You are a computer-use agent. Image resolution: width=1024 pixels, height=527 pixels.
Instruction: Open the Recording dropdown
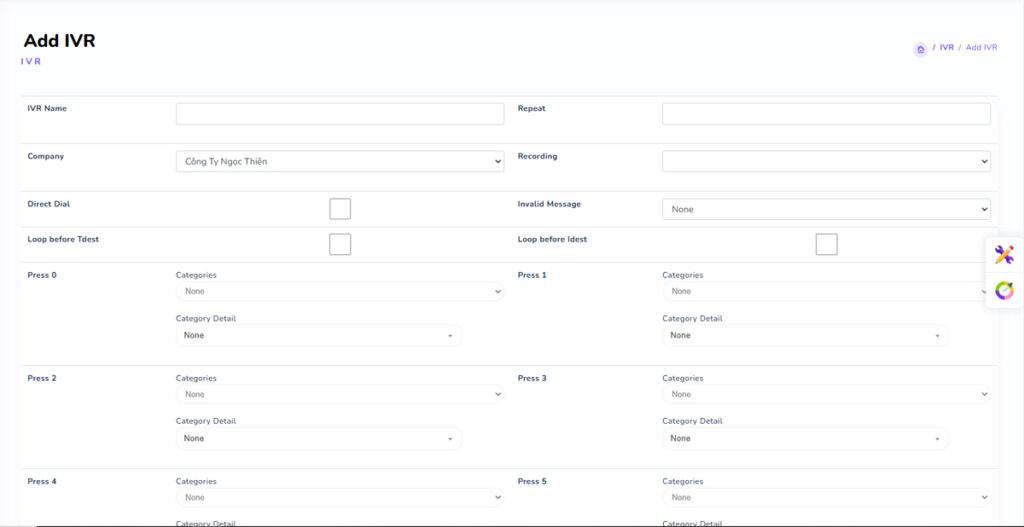pyautogui.click(x=826, y=161)
